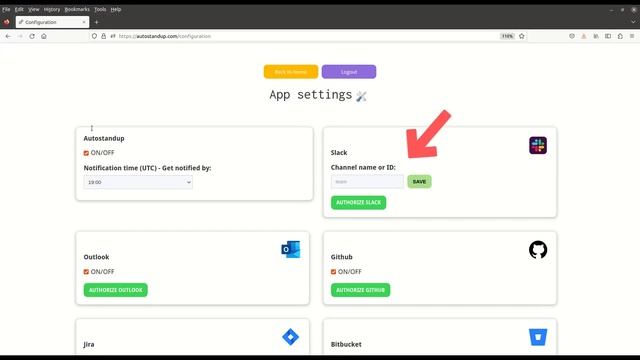Click the autostandup.com URL in address bar
This screenshot has height=360, width=640.
(x=165, y=36)
